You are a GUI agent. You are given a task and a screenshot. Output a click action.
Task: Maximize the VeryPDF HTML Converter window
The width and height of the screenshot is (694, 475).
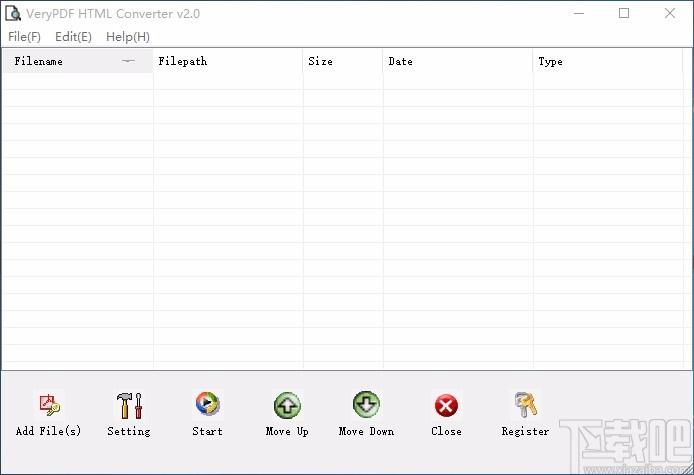tap(624, 13)
